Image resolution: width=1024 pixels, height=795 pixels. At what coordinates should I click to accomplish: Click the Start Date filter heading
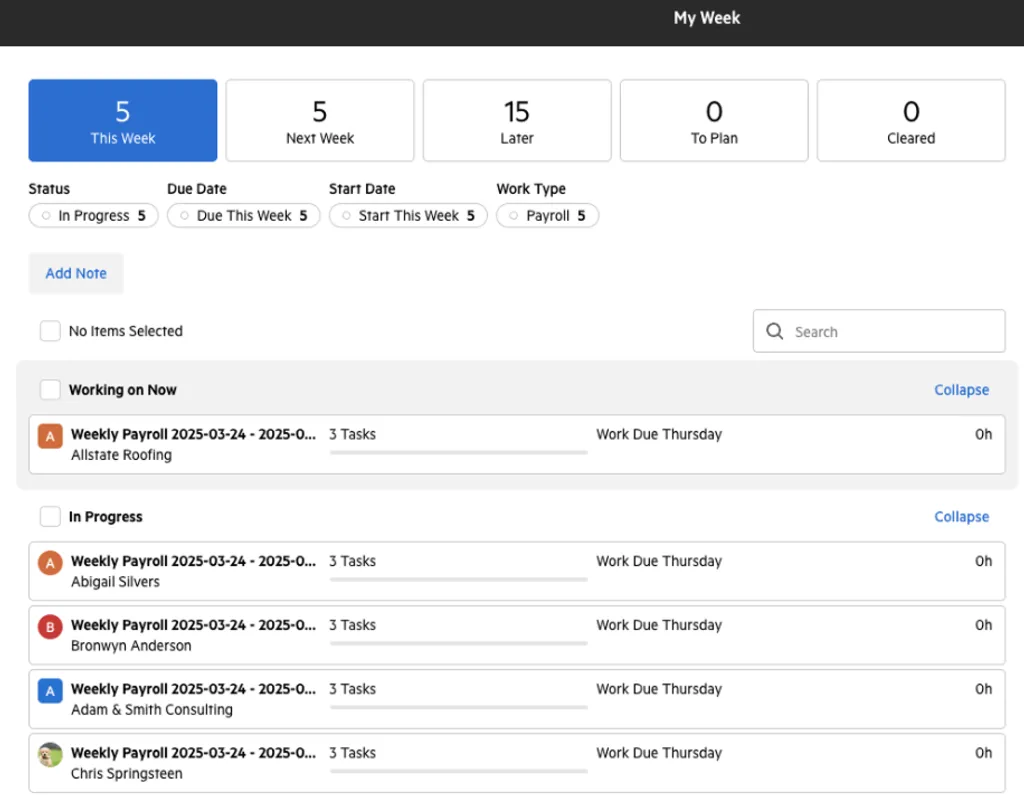pos(362,189)
